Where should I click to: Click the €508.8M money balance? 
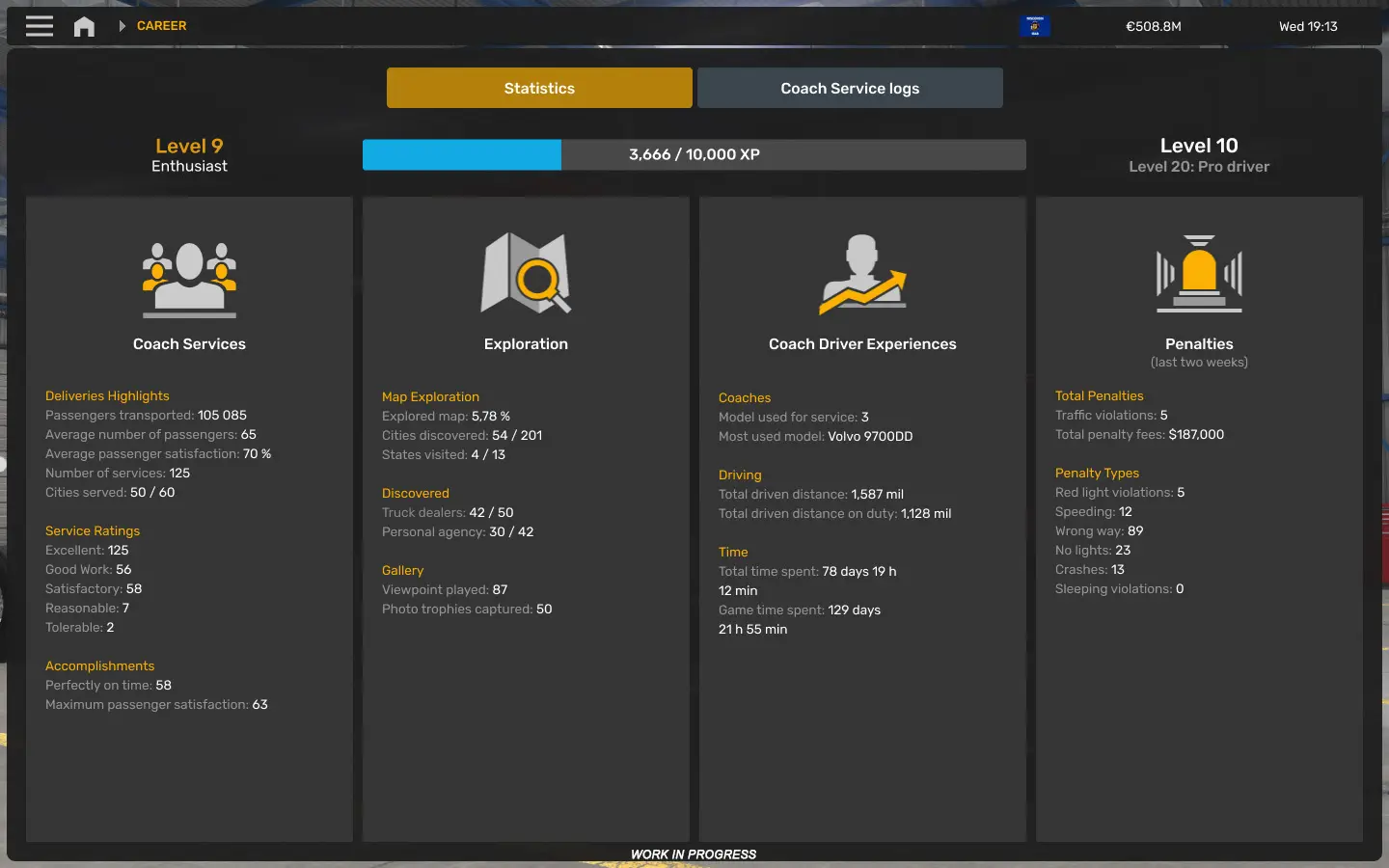coord(1154,26)
